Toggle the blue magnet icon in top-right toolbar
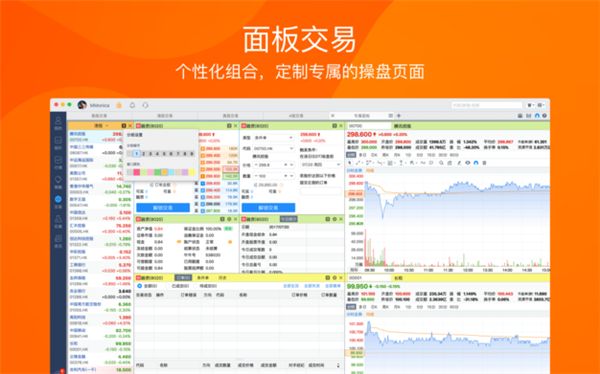 pyautogui.click(x=537, y=116)
